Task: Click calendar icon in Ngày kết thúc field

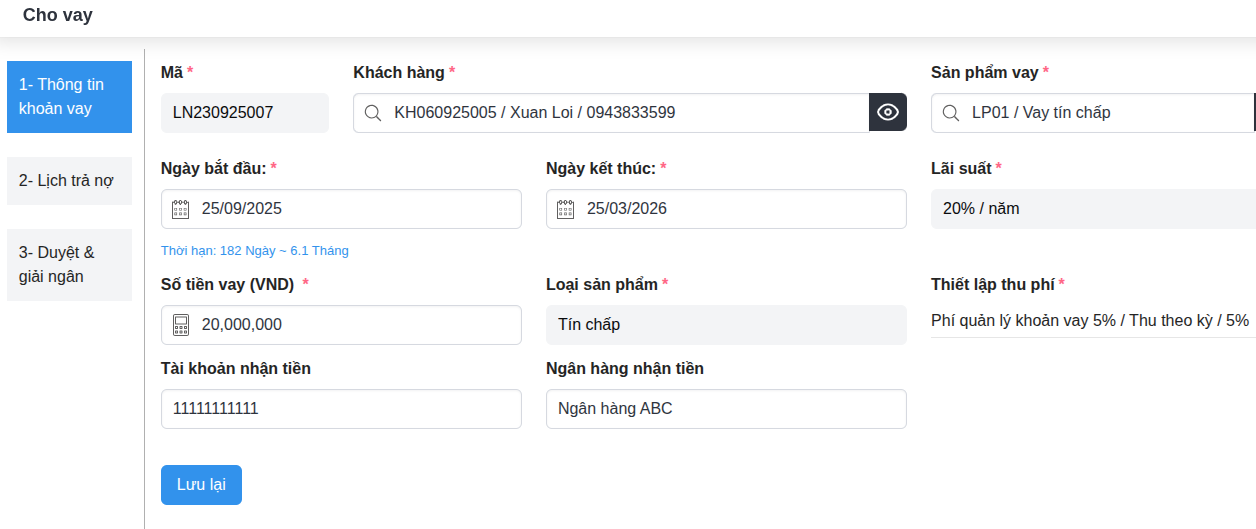Action: (x=565, y=209)
